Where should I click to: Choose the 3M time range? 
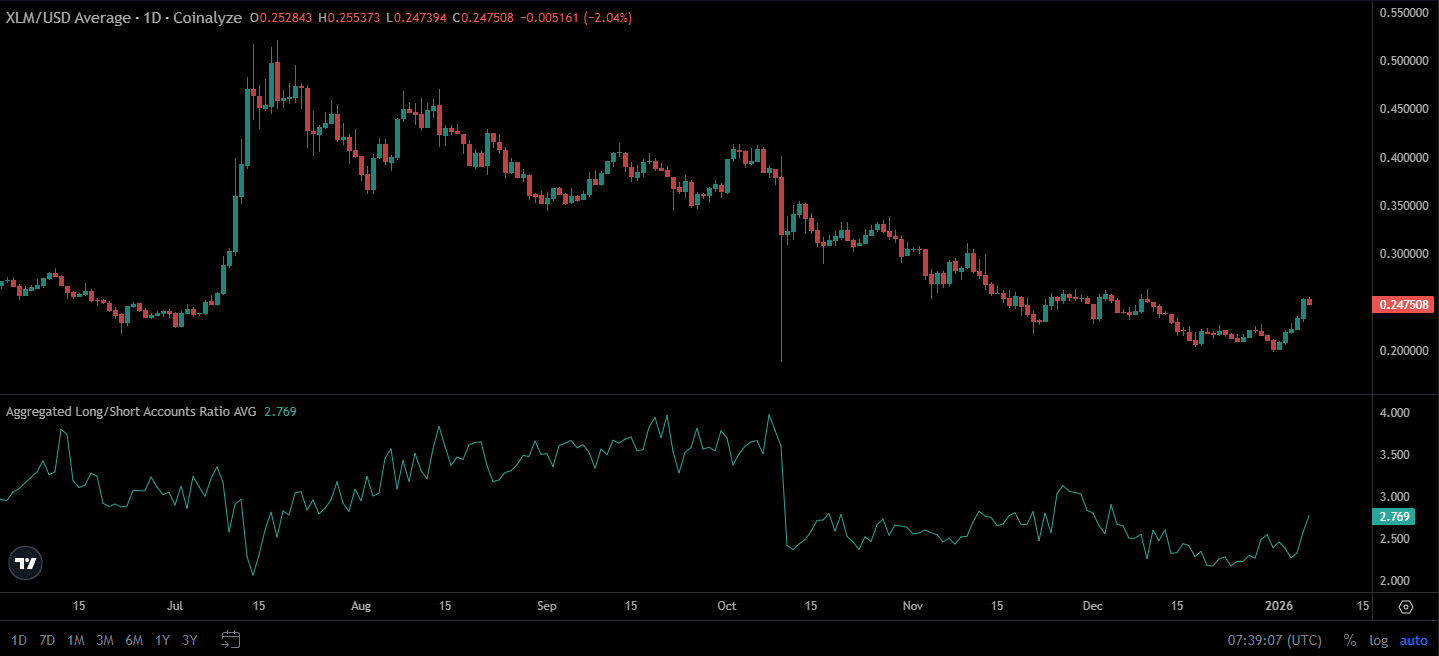(104, 640)
